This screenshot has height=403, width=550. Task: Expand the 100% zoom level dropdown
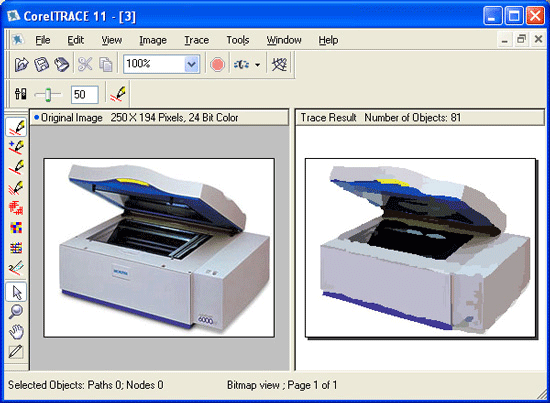(x=192, y=64)
